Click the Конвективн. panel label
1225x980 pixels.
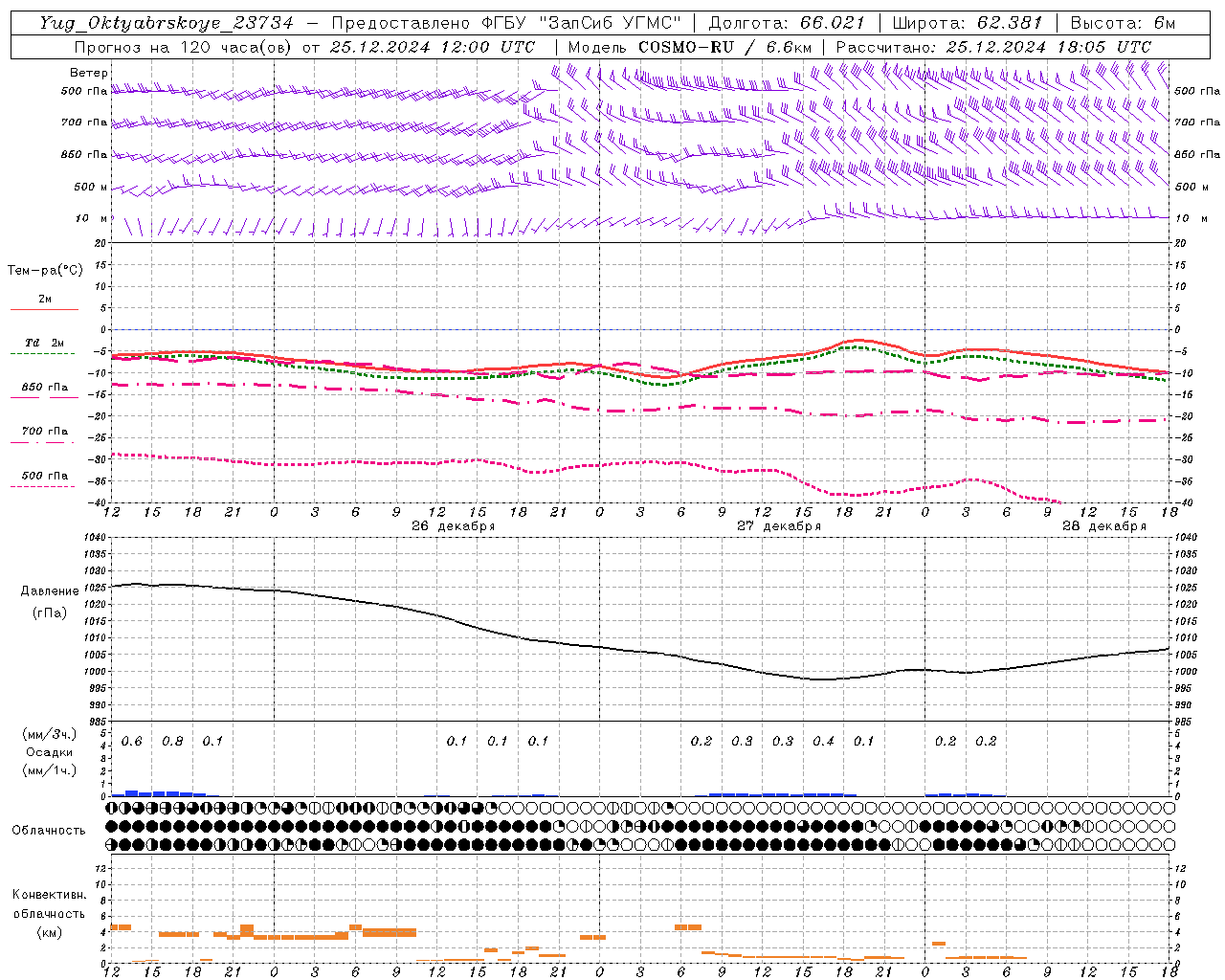coord(49,895)
